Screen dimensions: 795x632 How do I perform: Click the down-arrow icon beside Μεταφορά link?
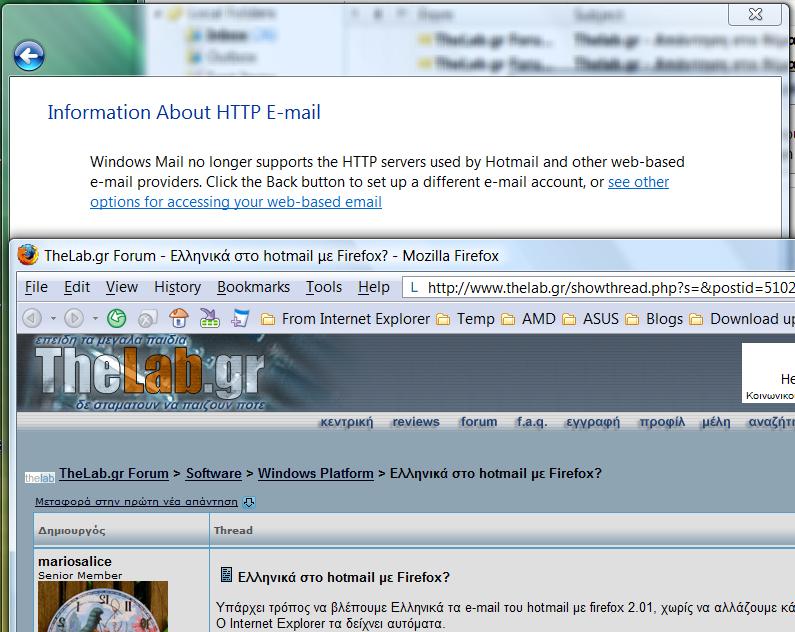pos(249,502)
